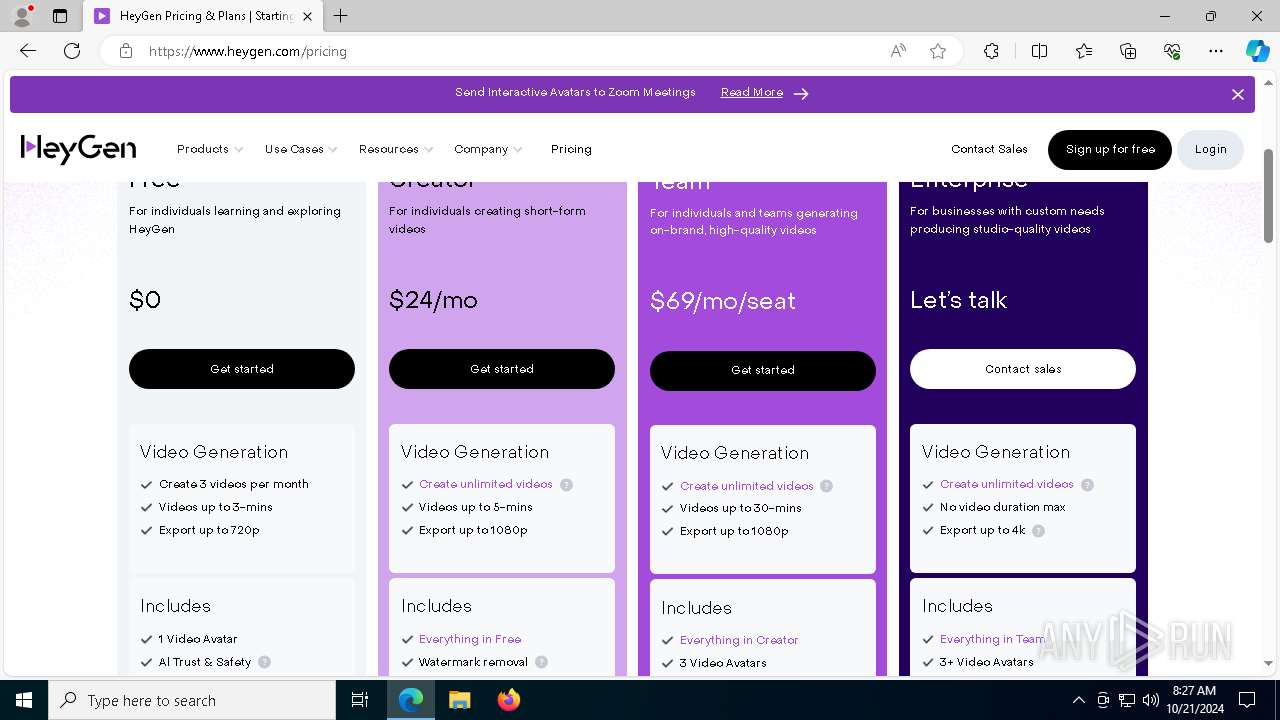Viewport: 1280px width, 720px height.
Task: Click the HeyGen logo
Action: pyautogui.click(x=78, y=149)
